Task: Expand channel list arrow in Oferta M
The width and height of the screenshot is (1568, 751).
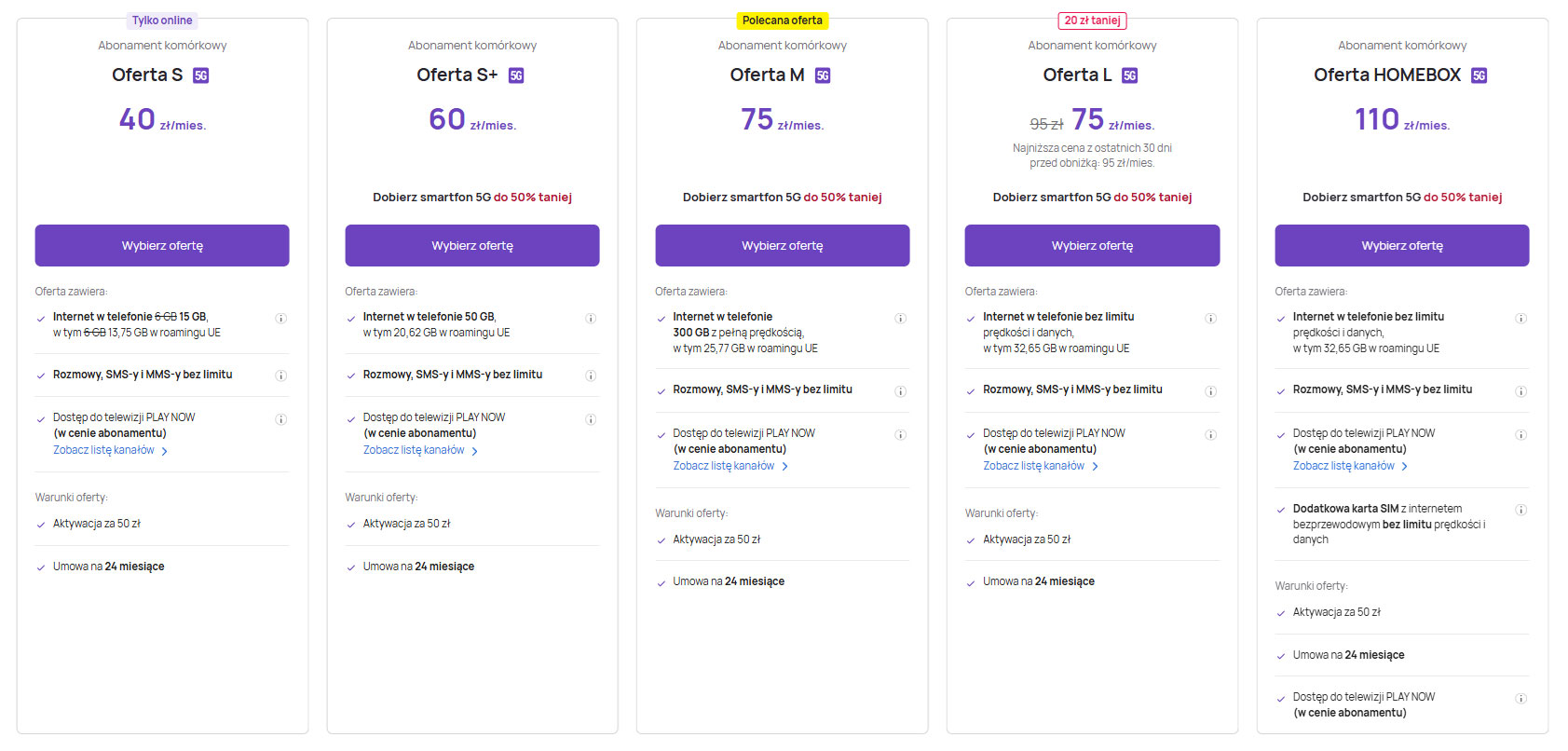Action: point(785,467)
